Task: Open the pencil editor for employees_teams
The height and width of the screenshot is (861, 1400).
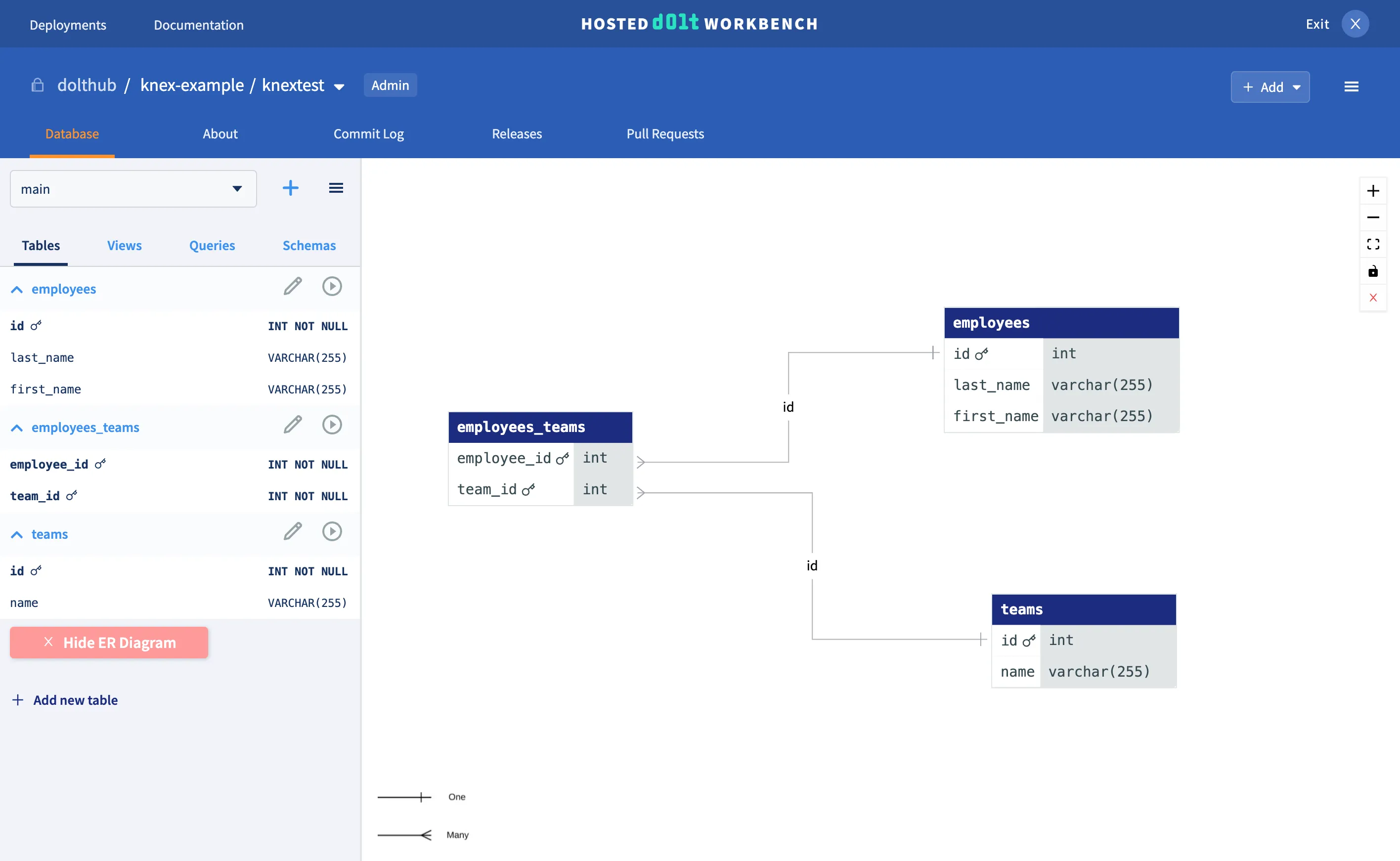Action: [x=293, y=425]
